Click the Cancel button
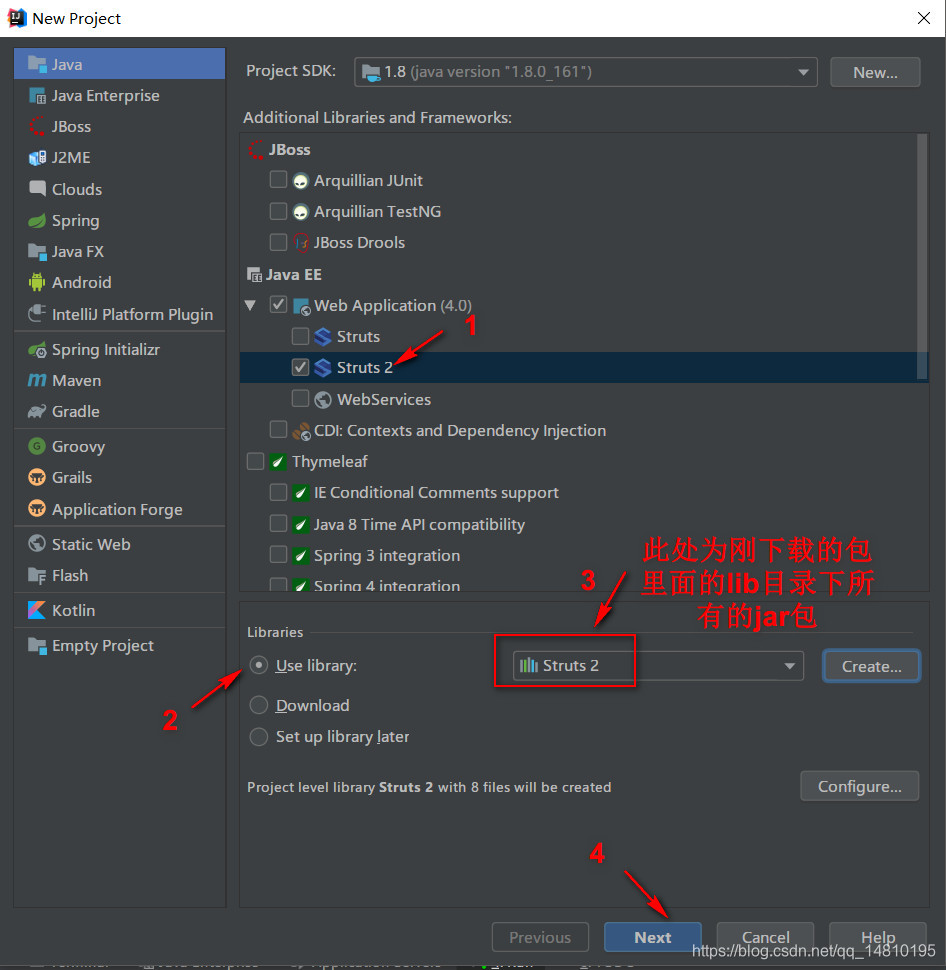The image size is (946, 970). tap(765, 937)
